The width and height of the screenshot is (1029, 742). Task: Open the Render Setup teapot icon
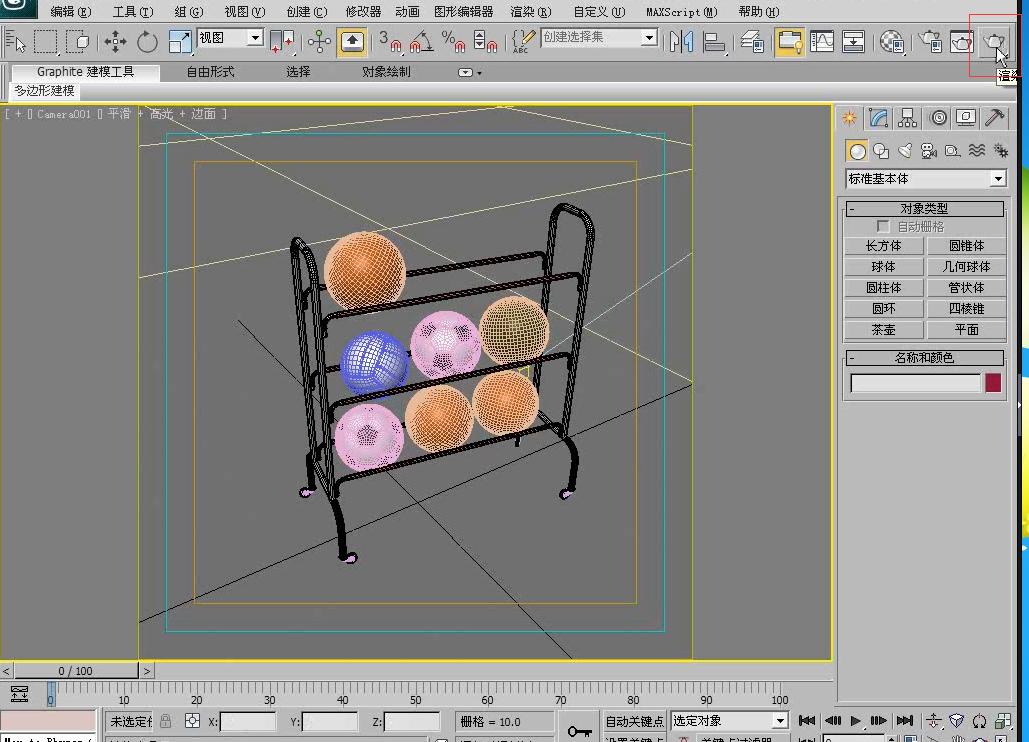(x=930, y=44)
